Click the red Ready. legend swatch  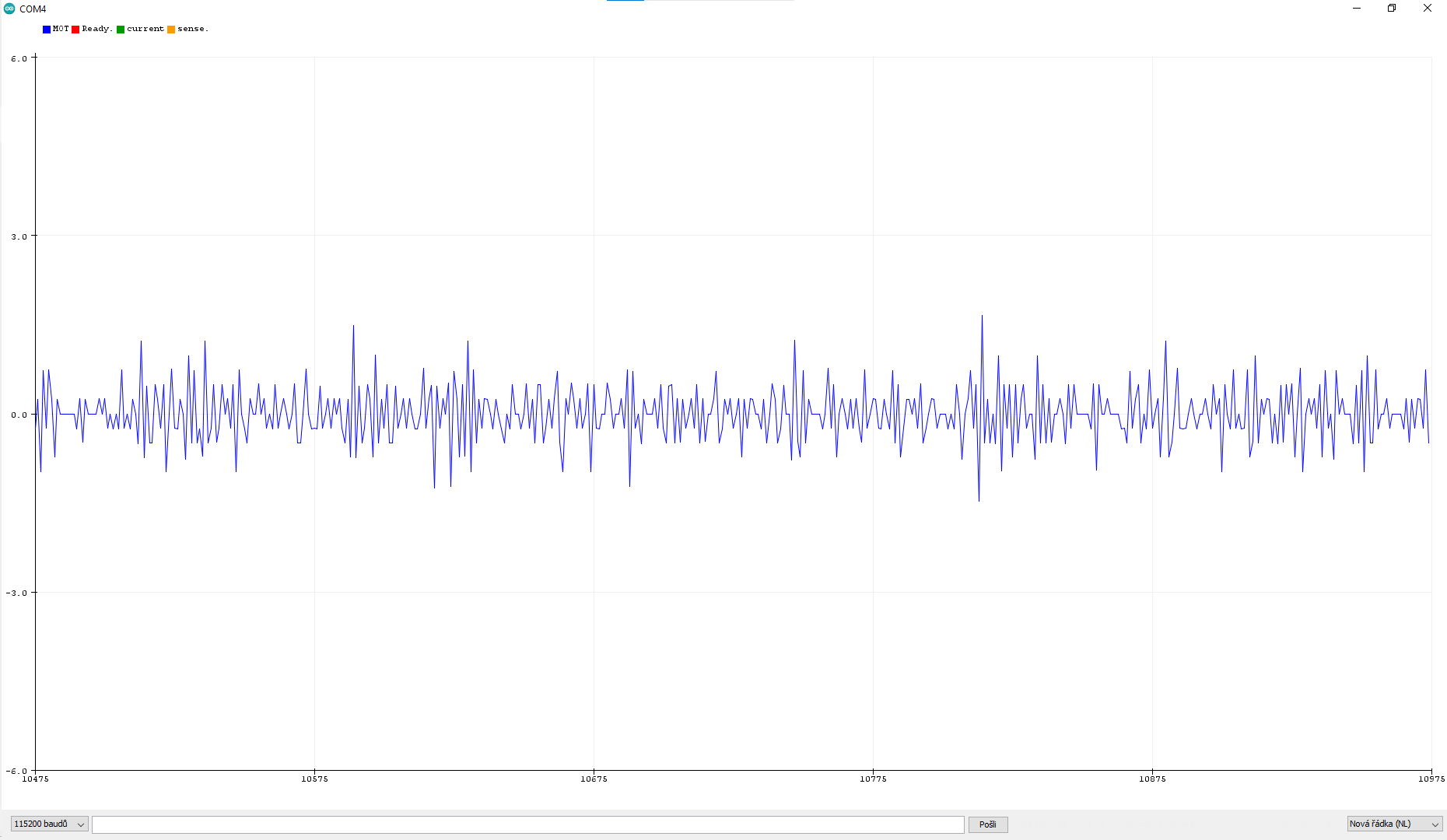pyautogui.click(x=75, y=30)
